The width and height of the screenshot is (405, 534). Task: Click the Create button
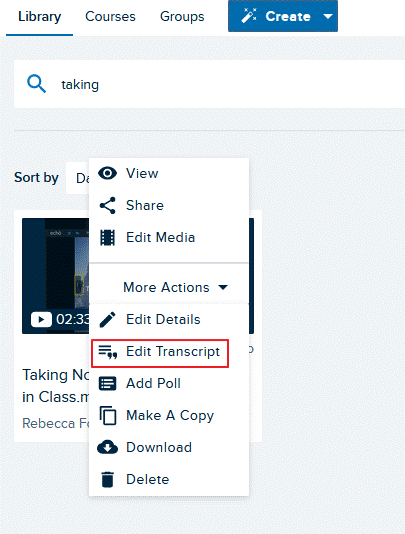(283, 16)
